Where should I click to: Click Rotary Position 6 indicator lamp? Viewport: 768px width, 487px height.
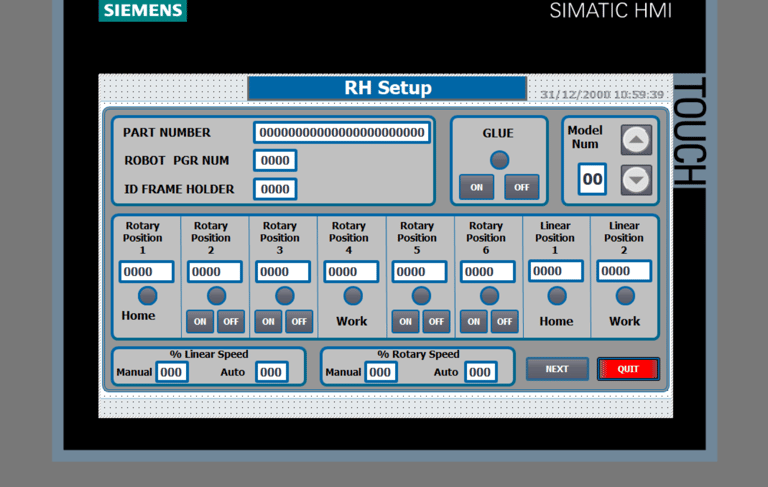click(489, 296)
